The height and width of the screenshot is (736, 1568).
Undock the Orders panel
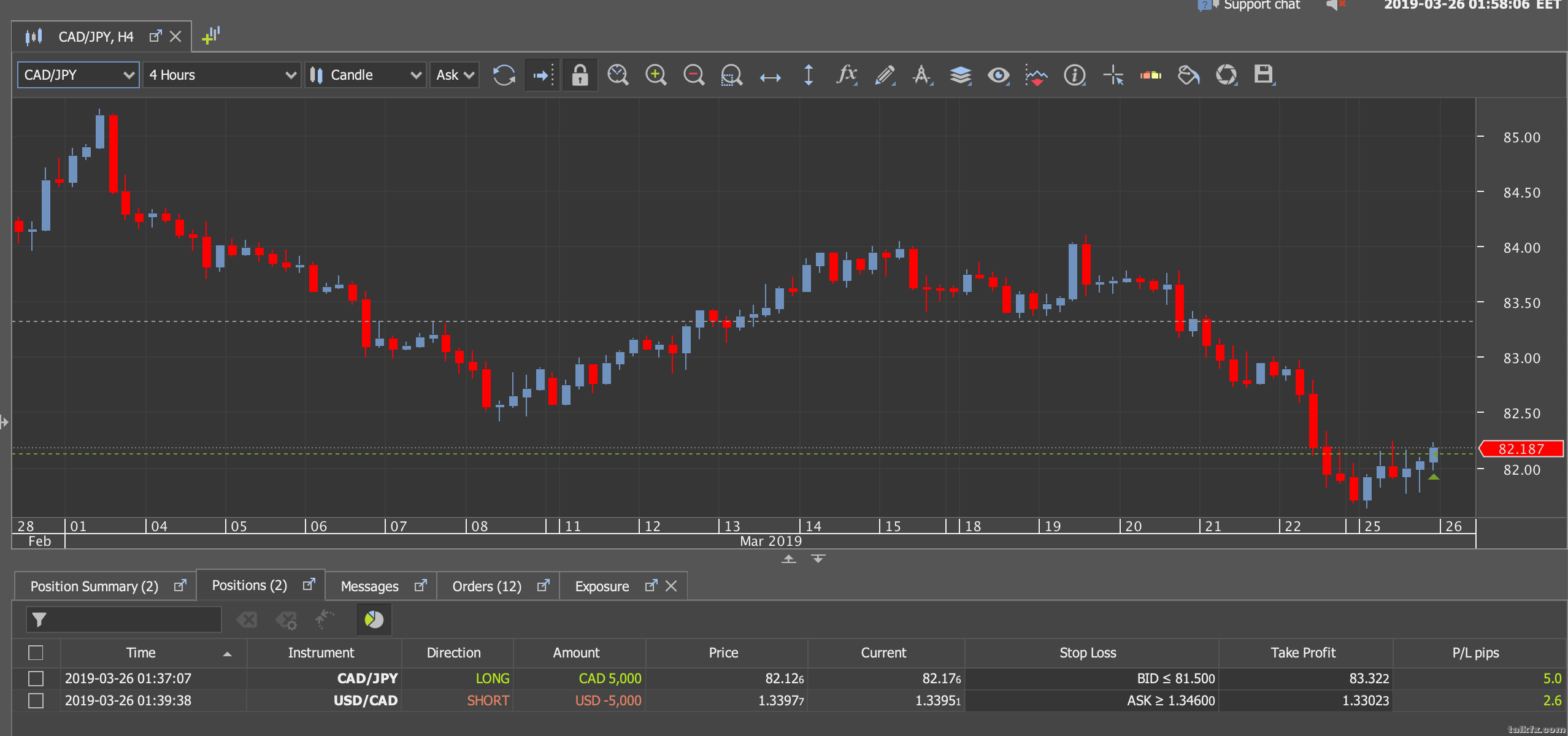(543, 585)
